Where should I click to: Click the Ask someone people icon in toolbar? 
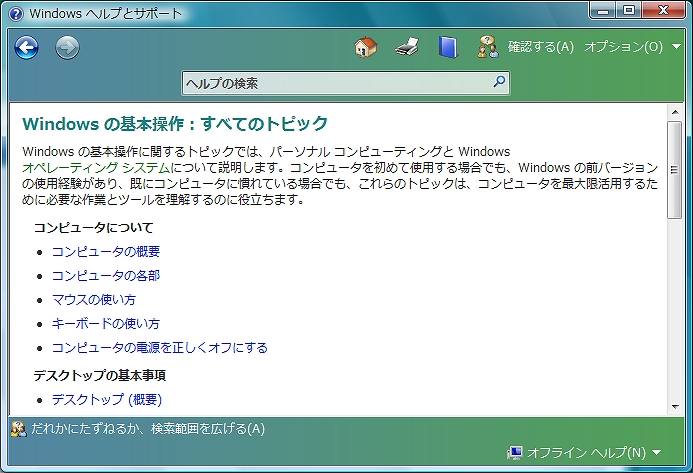[x=488, y=47]
